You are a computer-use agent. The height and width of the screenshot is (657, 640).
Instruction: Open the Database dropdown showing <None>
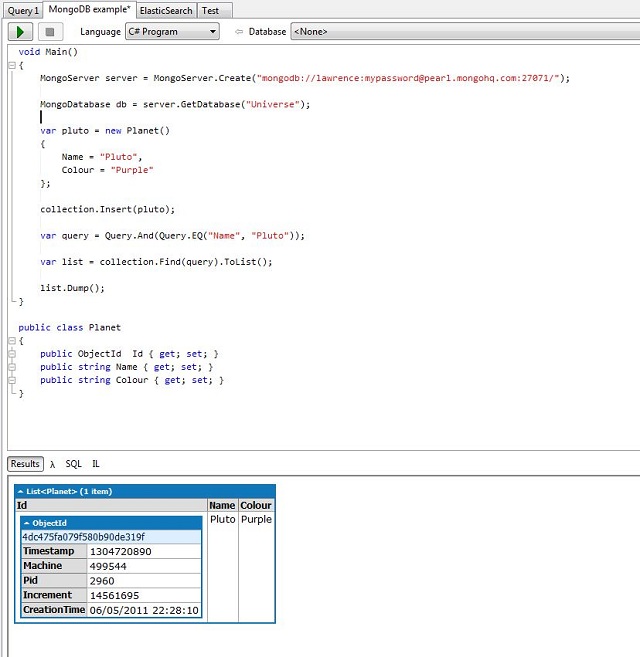(x=465, y=32)
